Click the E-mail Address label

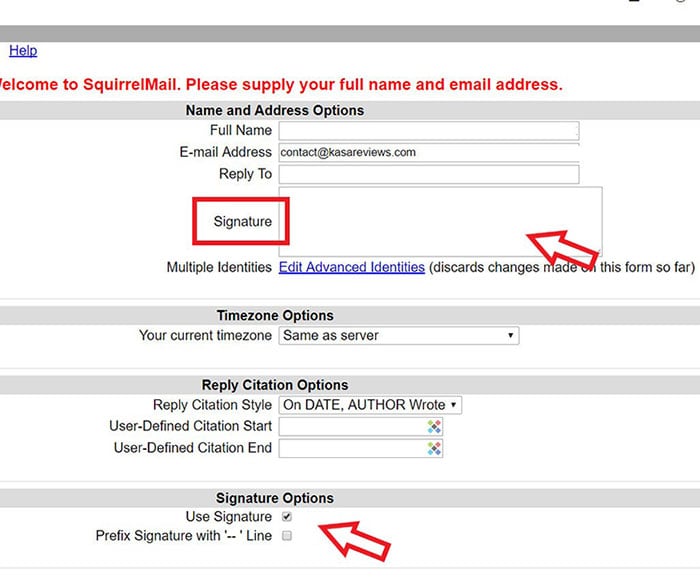tap(225, 152)
